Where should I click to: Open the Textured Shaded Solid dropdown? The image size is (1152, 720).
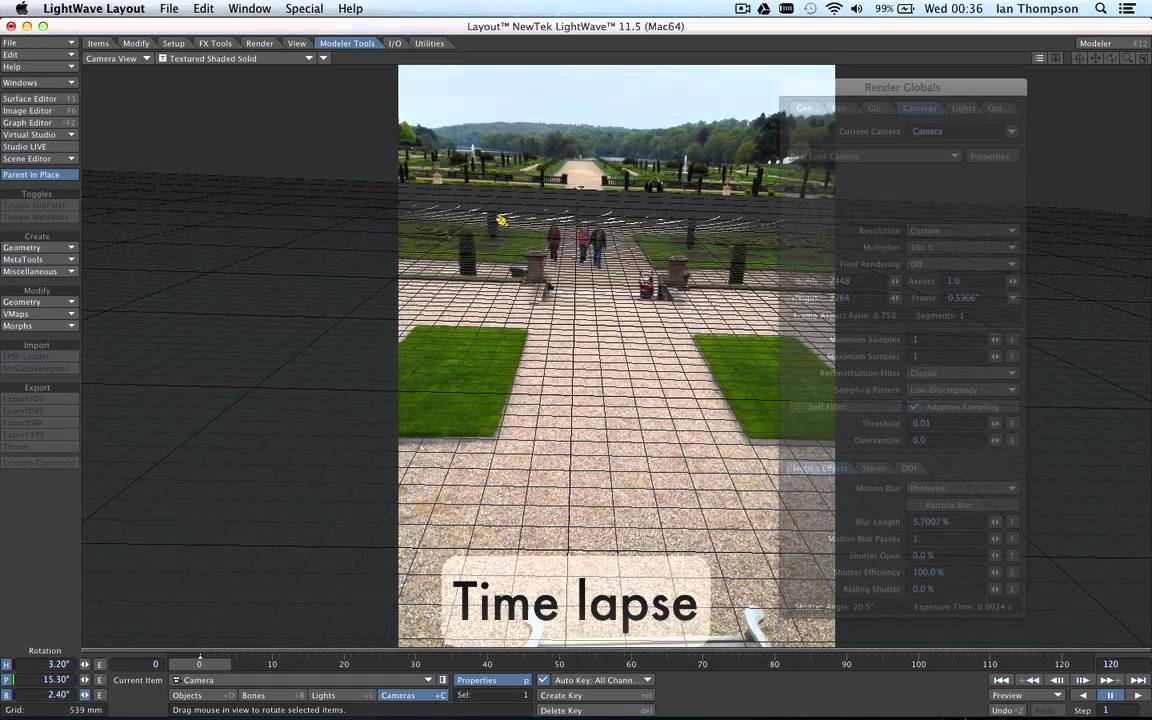[x=236, y=58]
